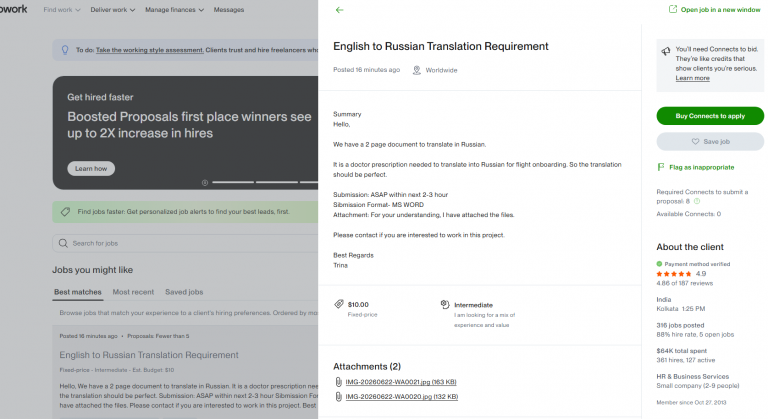Click Open job in a new window link
Screen dimensions: 768x419
click(x=720, y=10)
